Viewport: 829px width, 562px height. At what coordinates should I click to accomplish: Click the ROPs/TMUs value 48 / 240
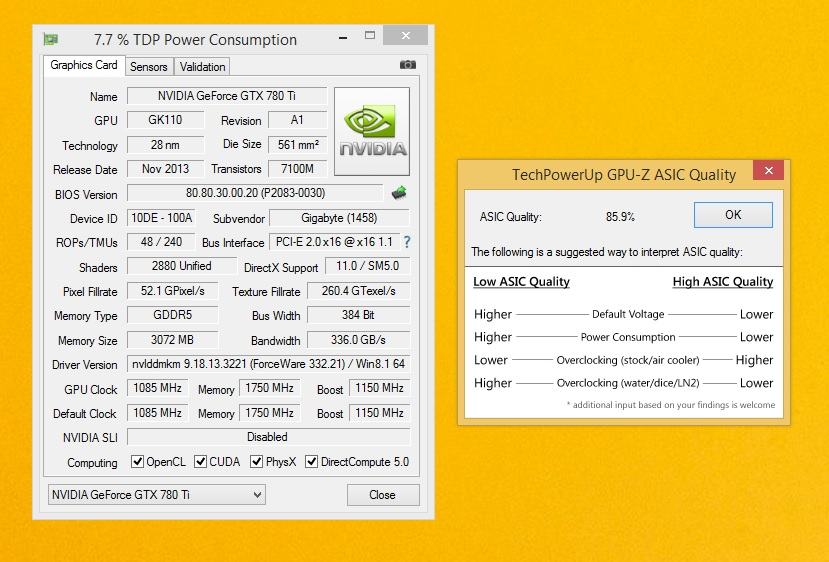click(x=161, y=242)
